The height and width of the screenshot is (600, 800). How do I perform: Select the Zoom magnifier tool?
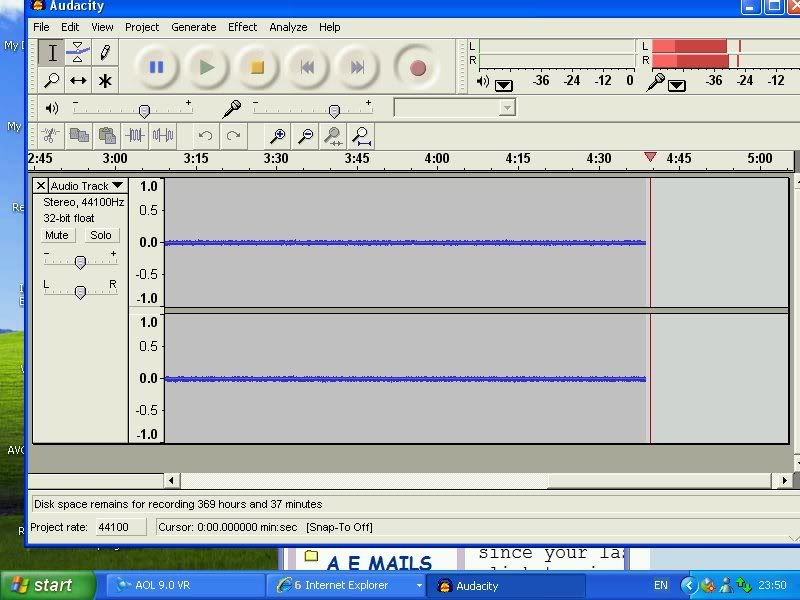pos(53,80)
